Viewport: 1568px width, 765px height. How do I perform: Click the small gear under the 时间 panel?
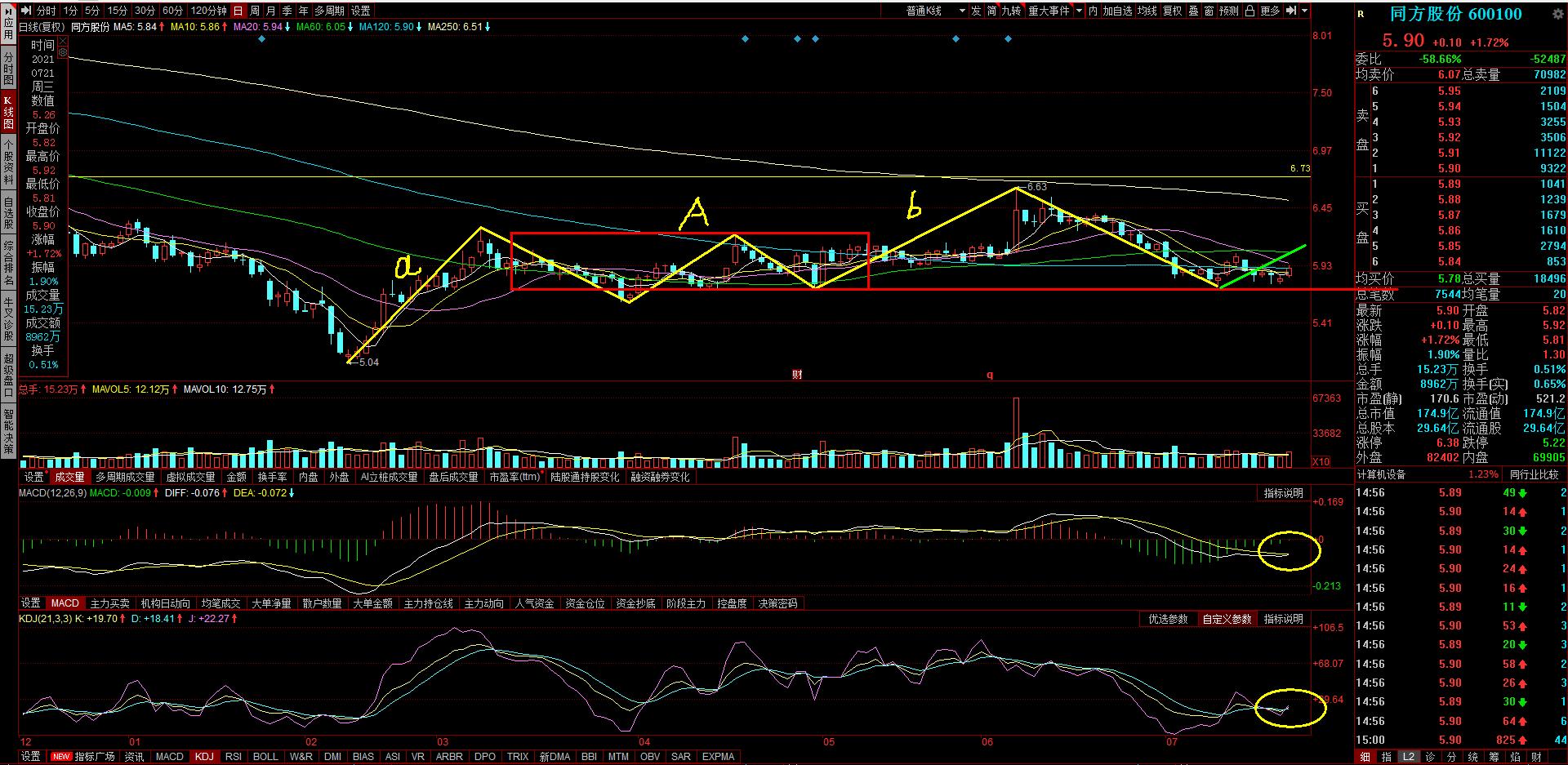point(63,51)
